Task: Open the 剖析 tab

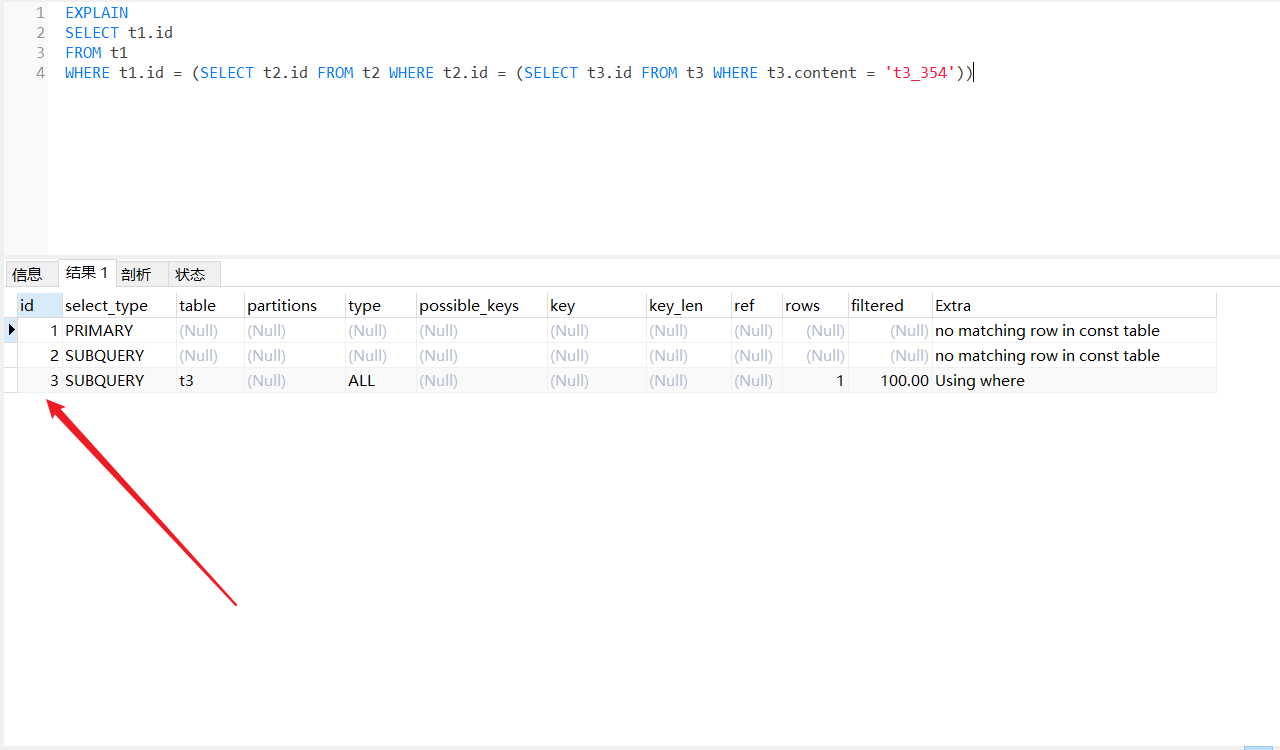Action: [138, 273]
